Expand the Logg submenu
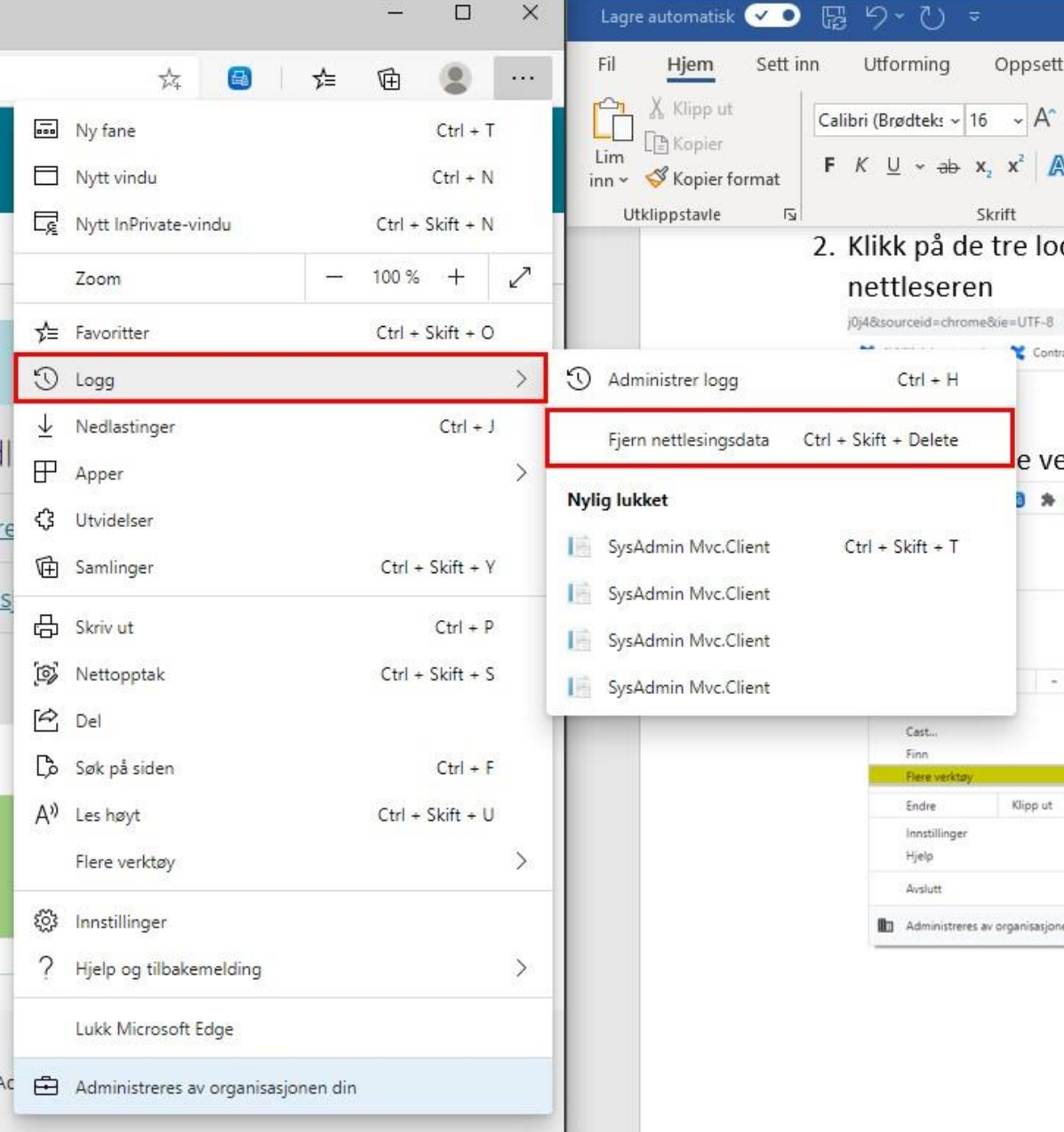Viewport: 1064px width, 1132px height. click(x=281, y=379)
